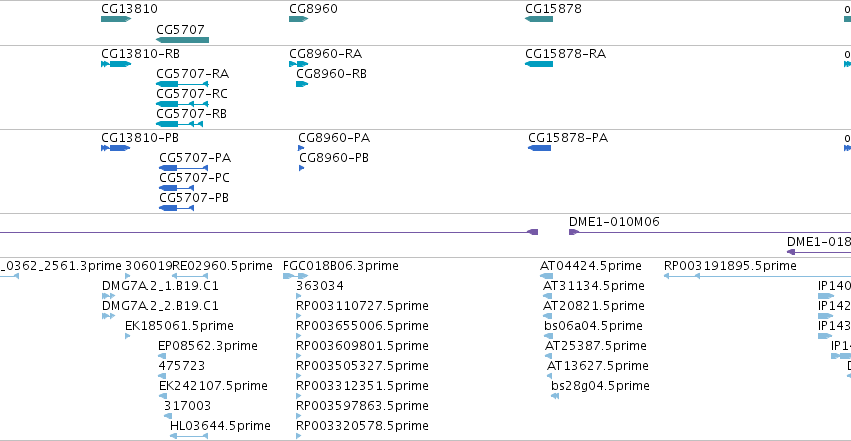Select the CG5707-RA transcript glyph
Viewport: 851px width, 441px height.
point(182,84)
